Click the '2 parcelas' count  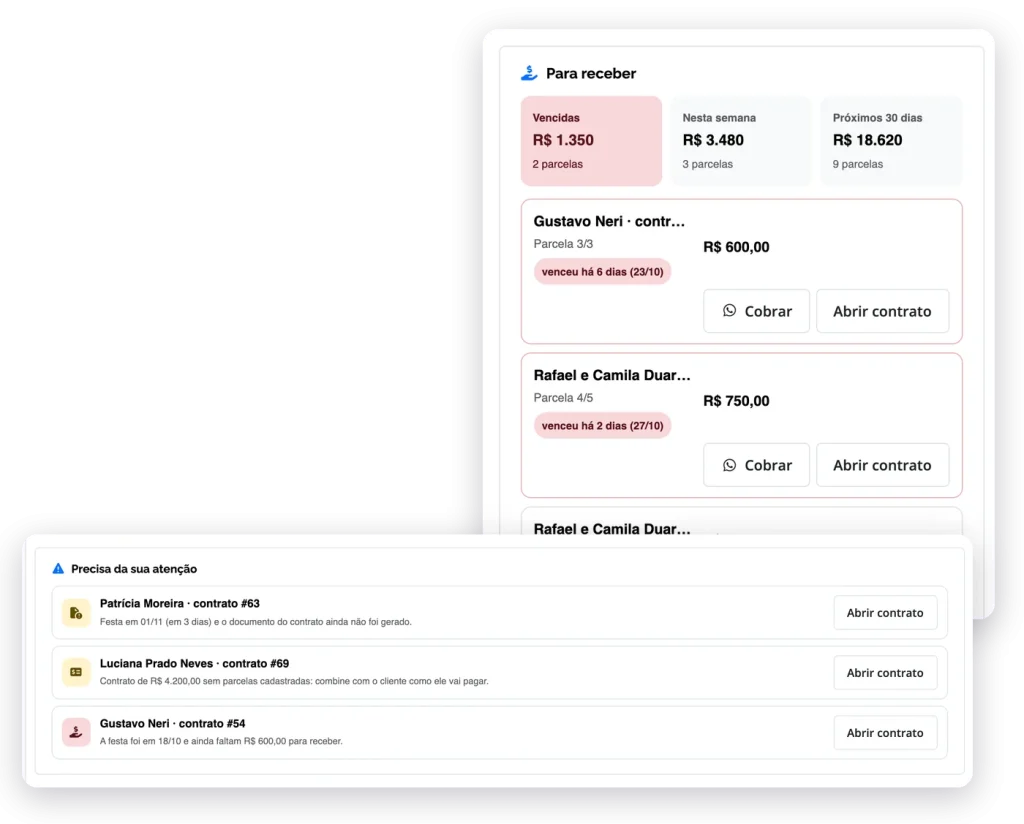tap(558, 165)
